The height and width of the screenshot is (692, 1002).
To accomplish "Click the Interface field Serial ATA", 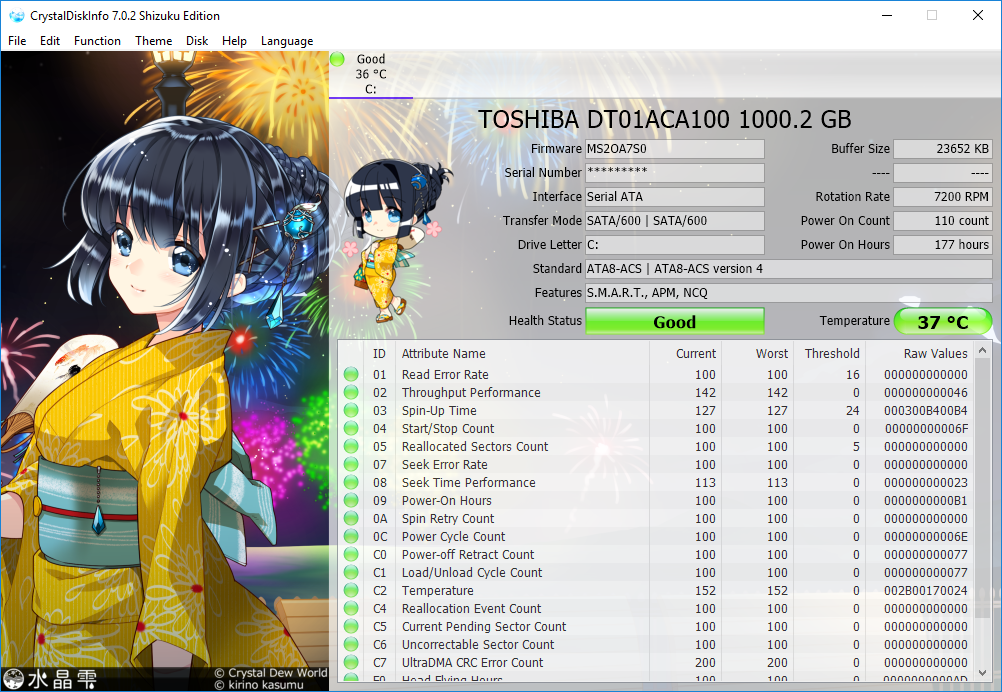I will click(675, 197).
